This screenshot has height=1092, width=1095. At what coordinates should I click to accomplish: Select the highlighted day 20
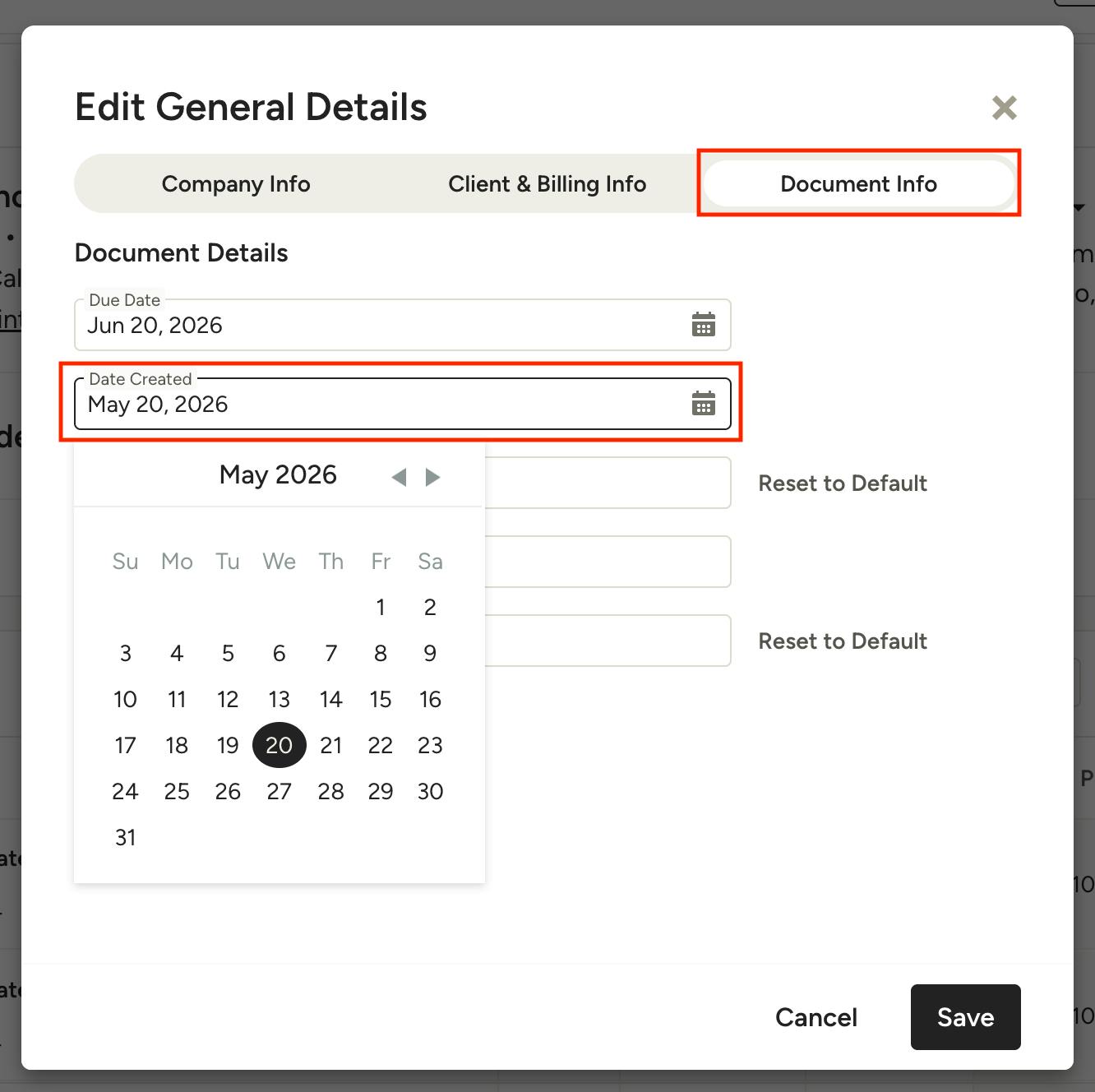click(280, 745)
